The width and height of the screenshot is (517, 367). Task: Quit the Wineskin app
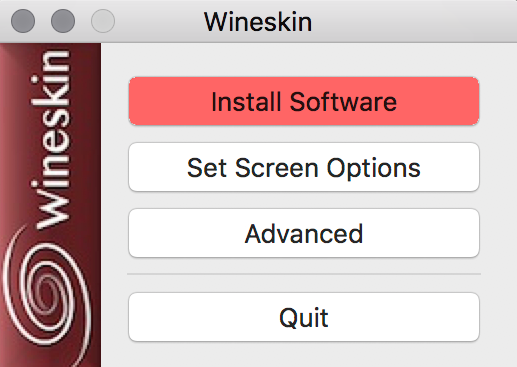304,317
